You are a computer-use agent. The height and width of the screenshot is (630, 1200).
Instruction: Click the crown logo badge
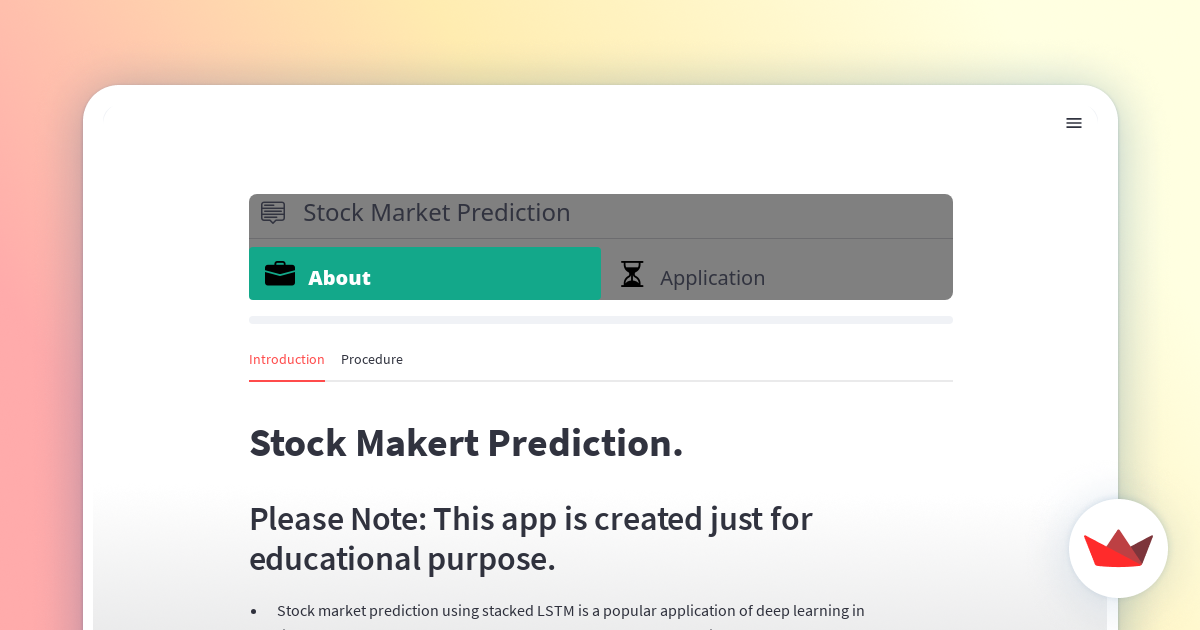point(1118,548)
